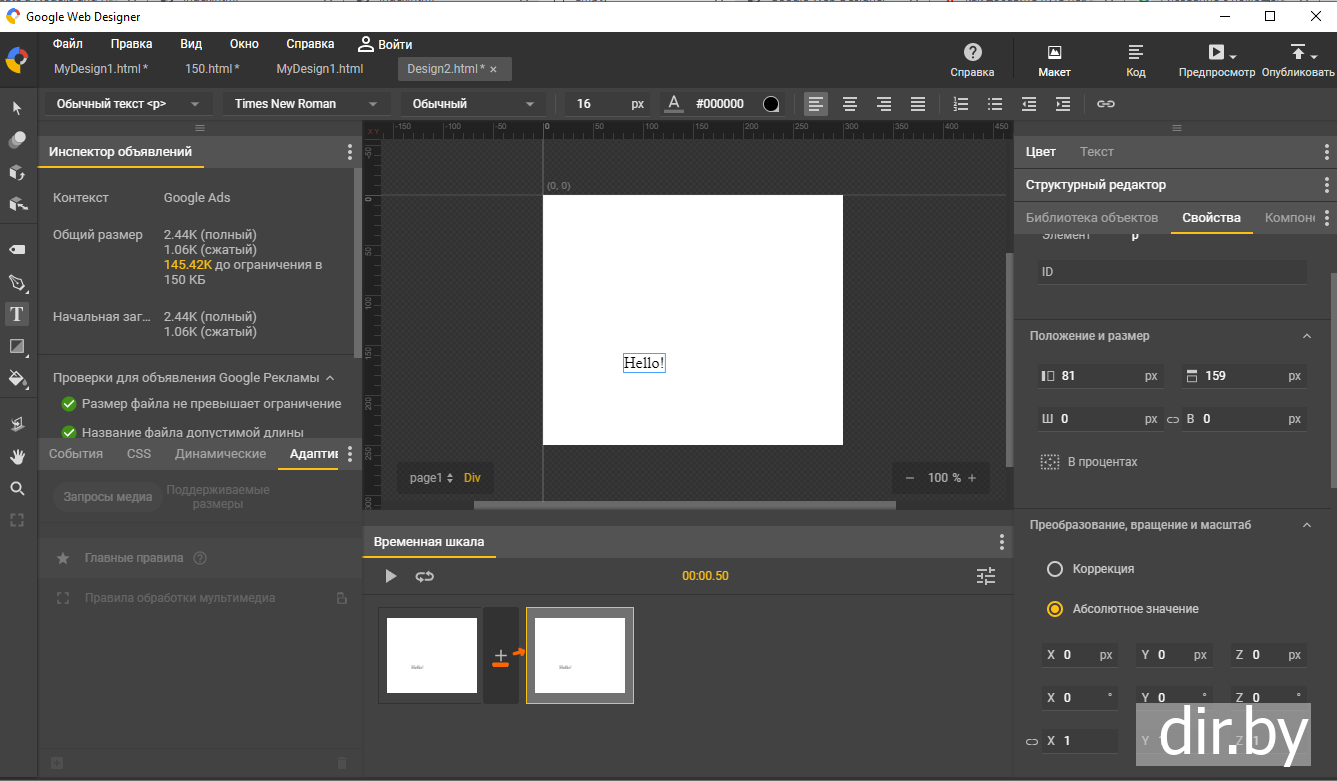Select the Zoom magnifier tool
Image resolution: width=1337 pixels, height=781 pixels.
(17, 489)
